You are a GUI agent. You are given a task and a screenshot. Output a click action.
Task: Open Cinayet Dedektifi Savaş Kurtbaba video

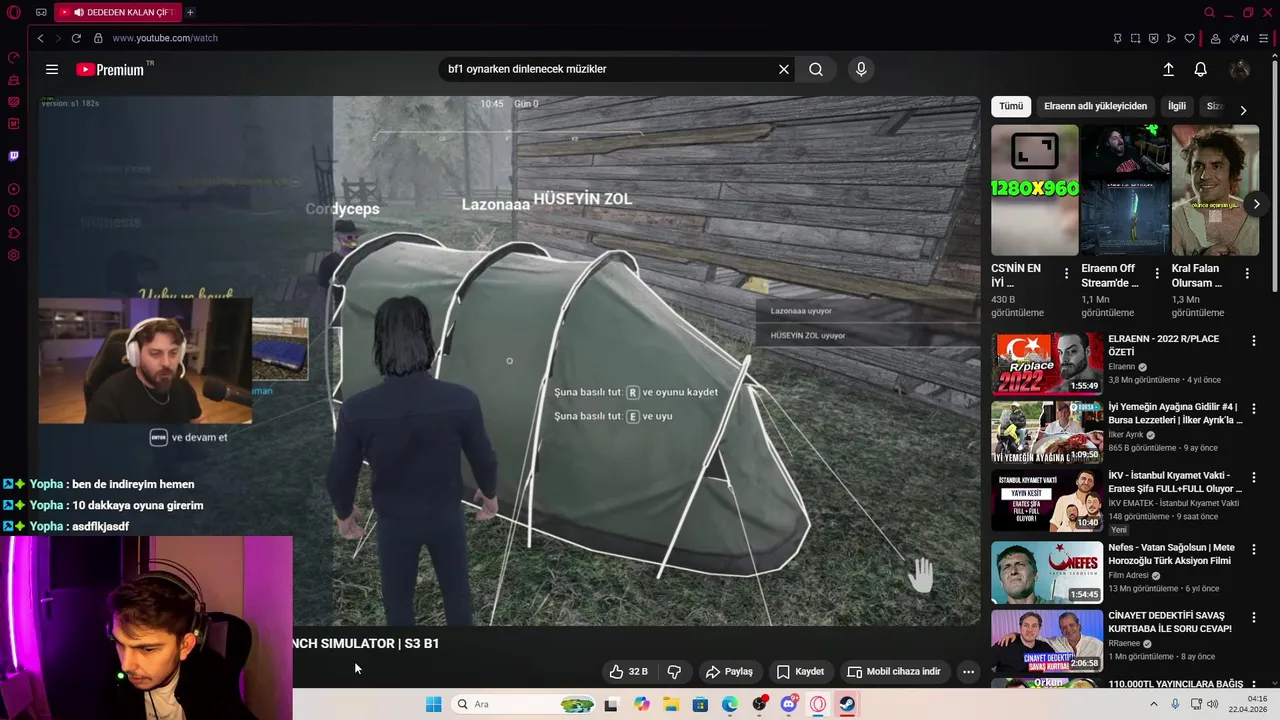pyautogui.click(x=1047, y=640)
